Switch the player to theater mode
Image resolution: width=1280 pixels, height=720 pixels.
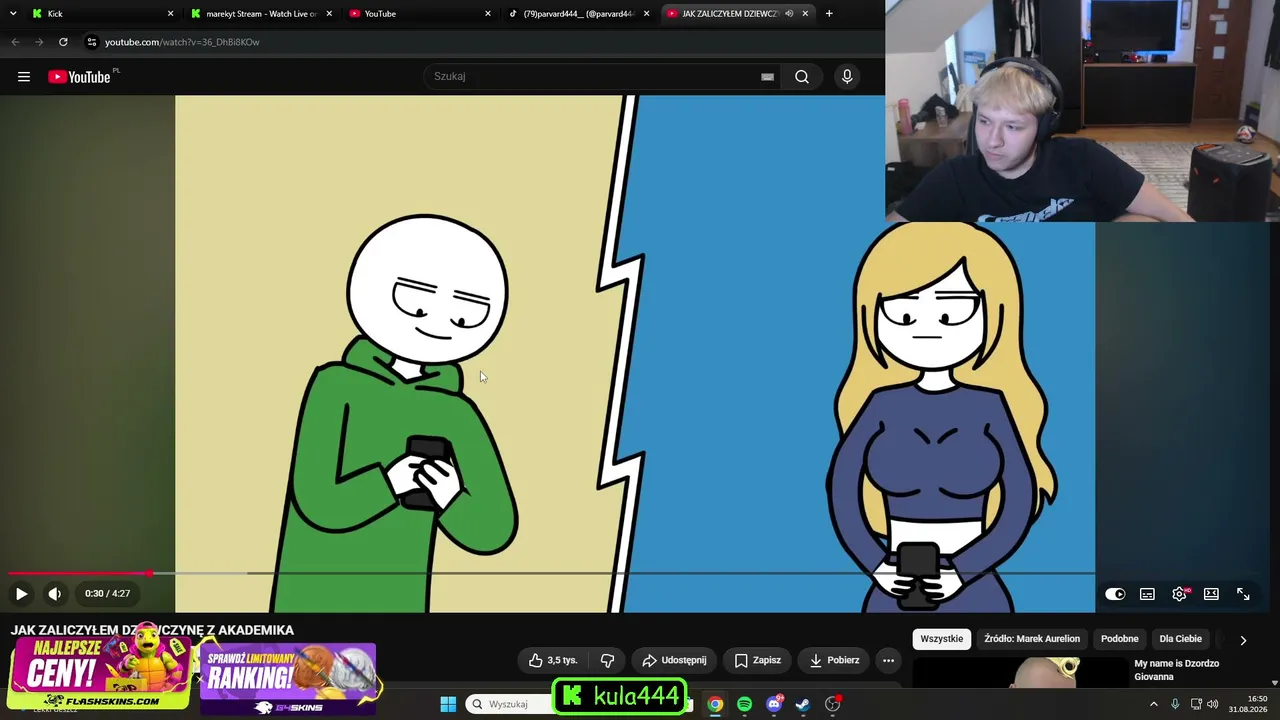1211,594
